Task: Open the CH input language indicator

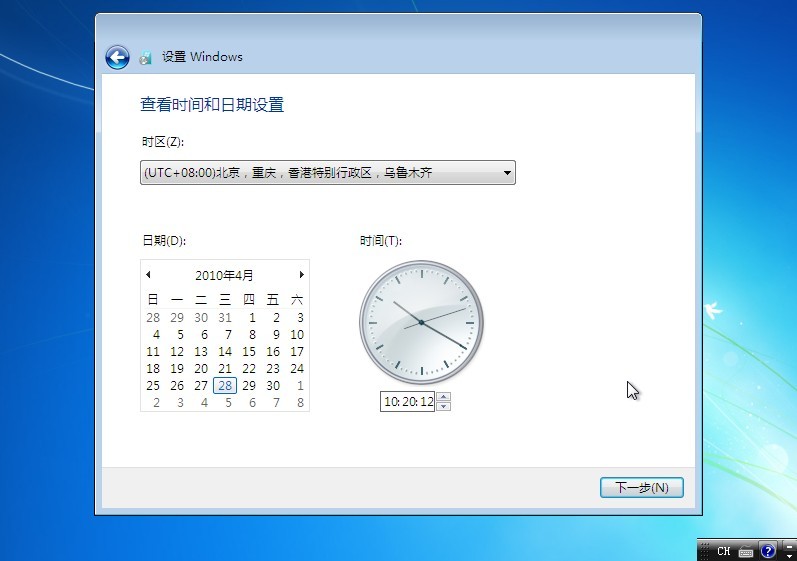Action: click(x=724, y=551)
